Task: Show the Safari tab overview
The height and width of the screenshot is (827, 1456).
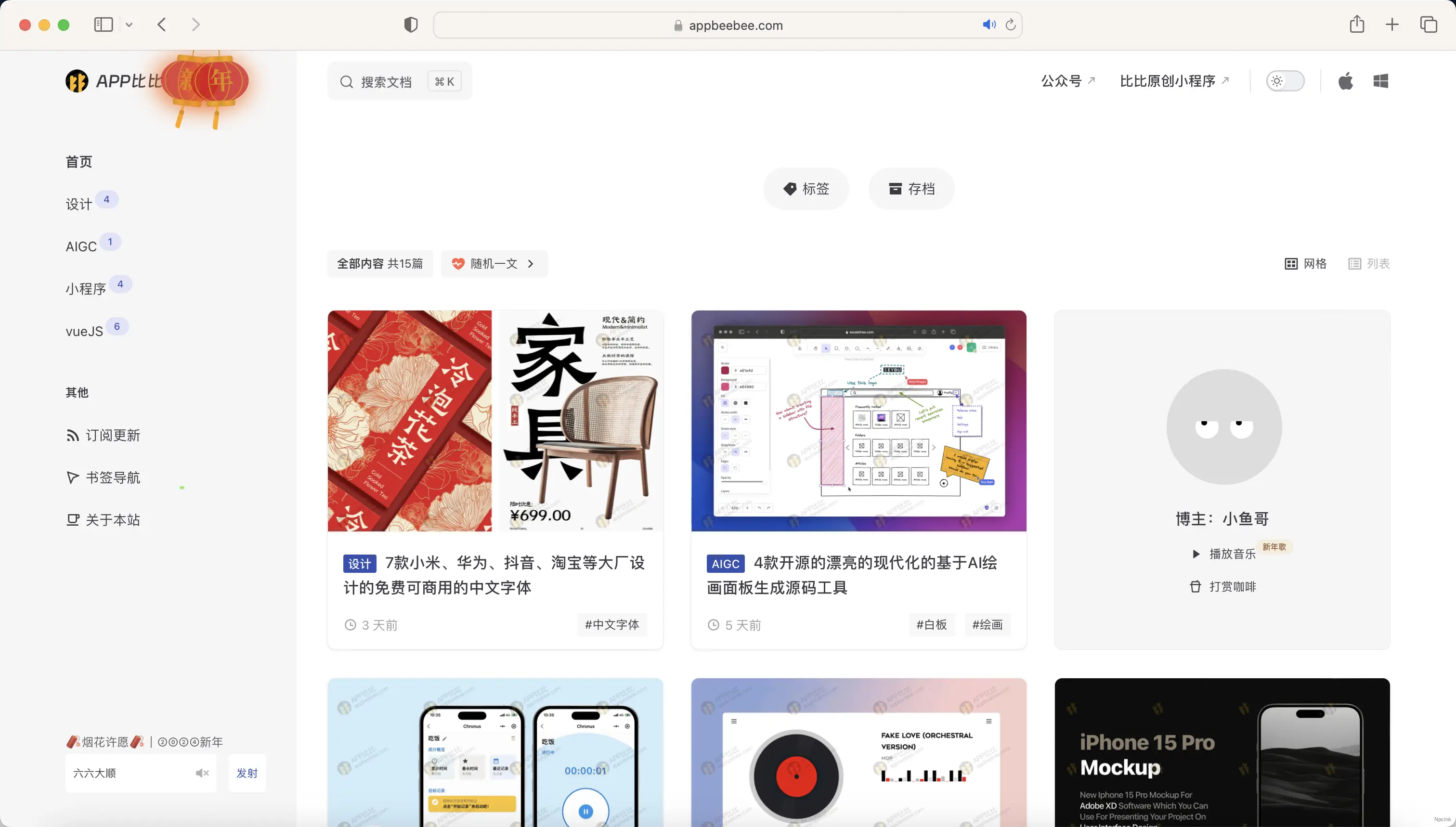Action: coord(1428,25)
